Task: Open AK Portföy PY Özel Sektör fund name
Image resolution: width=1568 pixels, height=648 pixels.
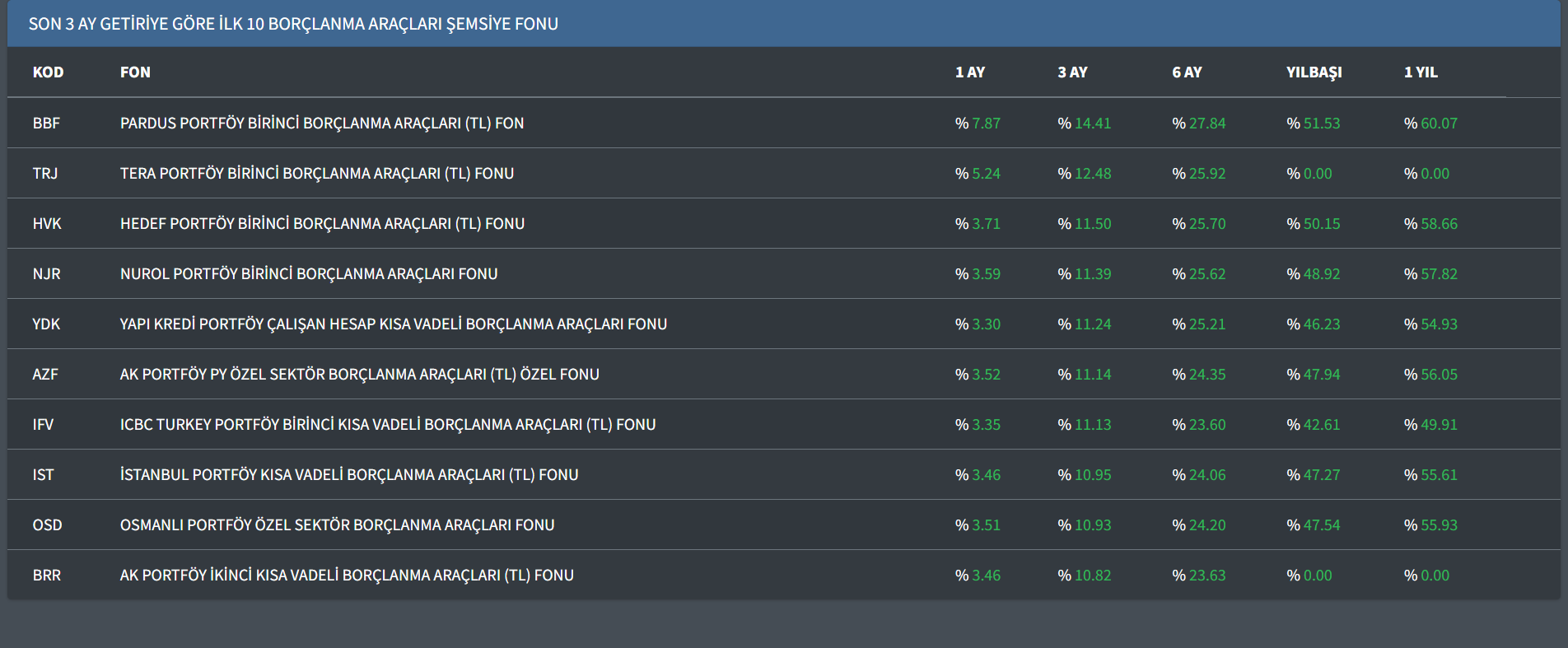Action: (x=359, y=375)
